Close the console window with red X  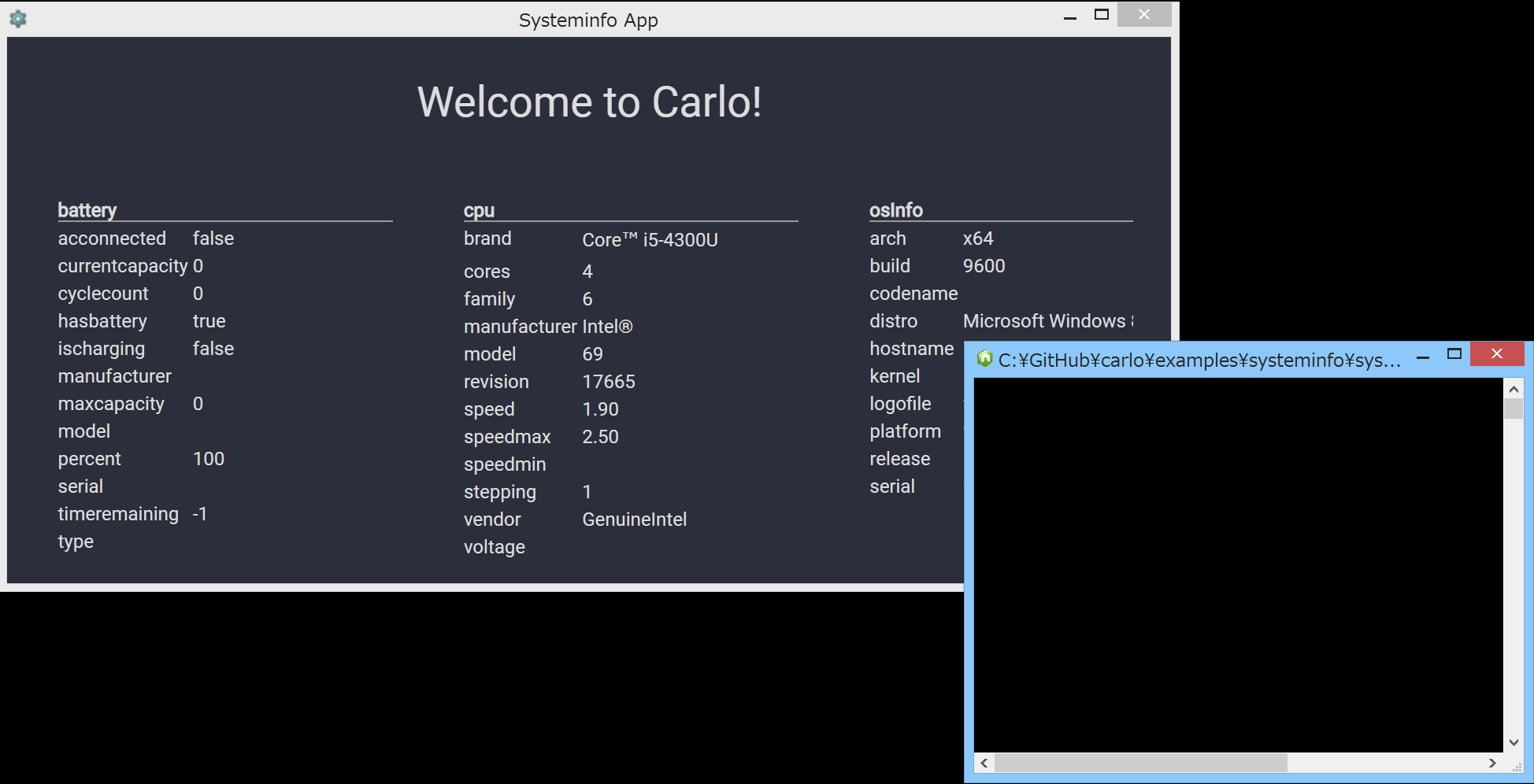(x=1497, y=354)
